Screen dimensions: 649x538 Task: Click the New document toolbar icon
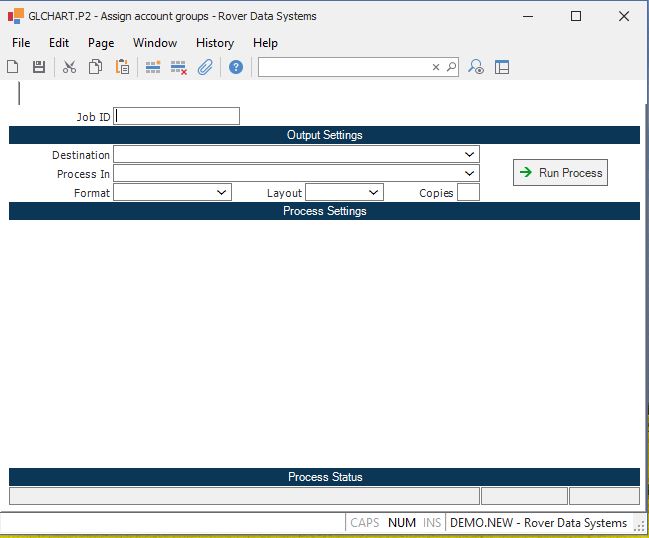click(13, 67)
